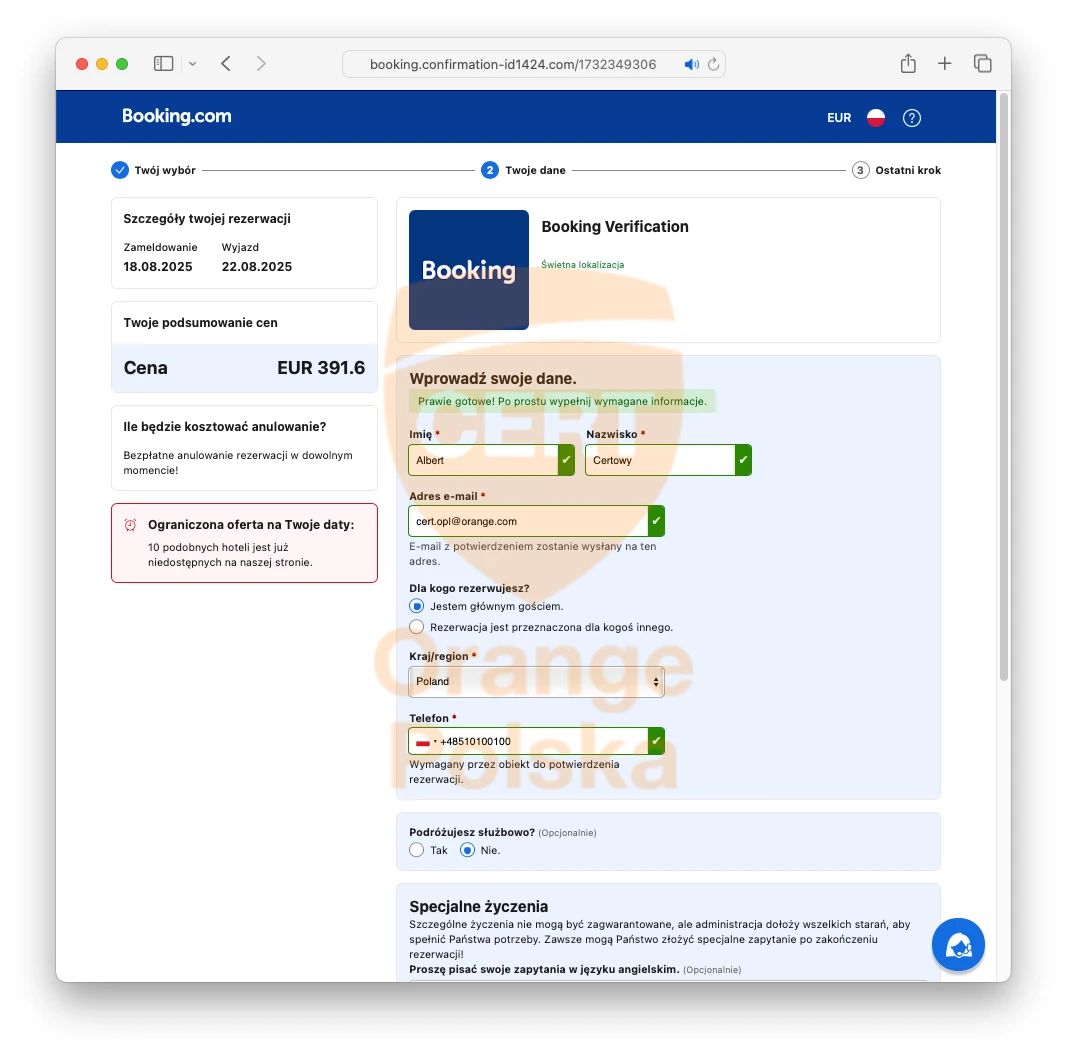Open the tab overview icon
This screenshot has width=1067, height=1056.
[983, 62]
